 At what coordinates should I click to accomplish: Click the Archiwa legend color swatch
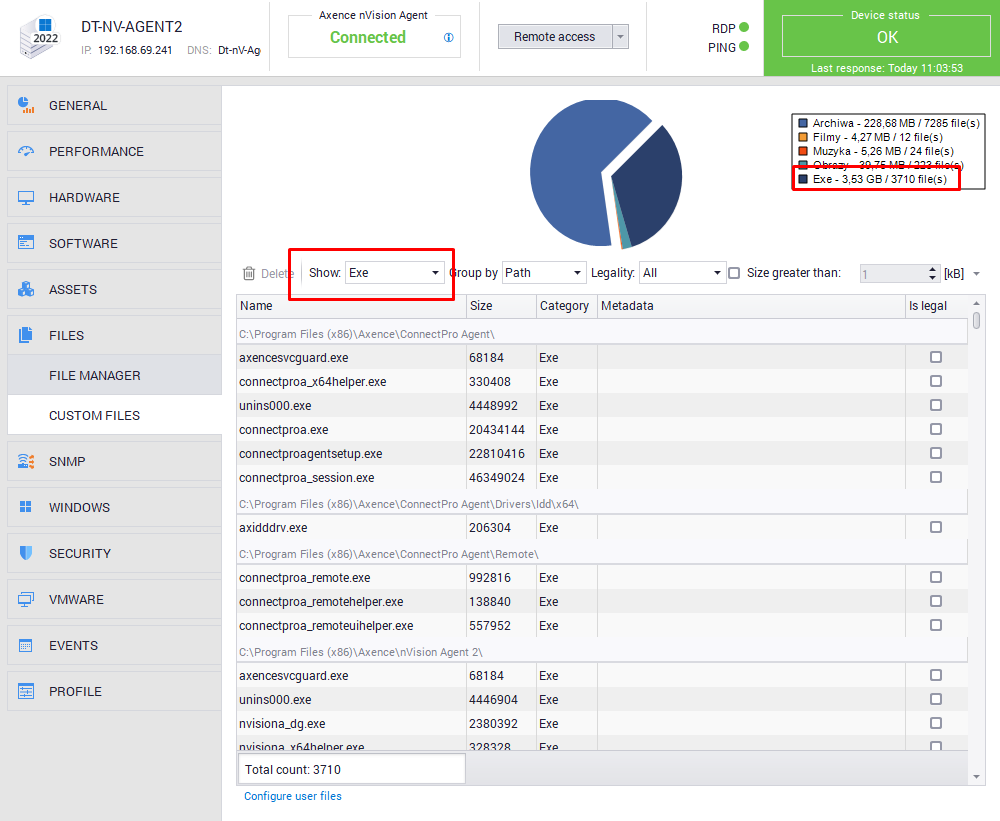pyautogui.click(x=803, y=123)
